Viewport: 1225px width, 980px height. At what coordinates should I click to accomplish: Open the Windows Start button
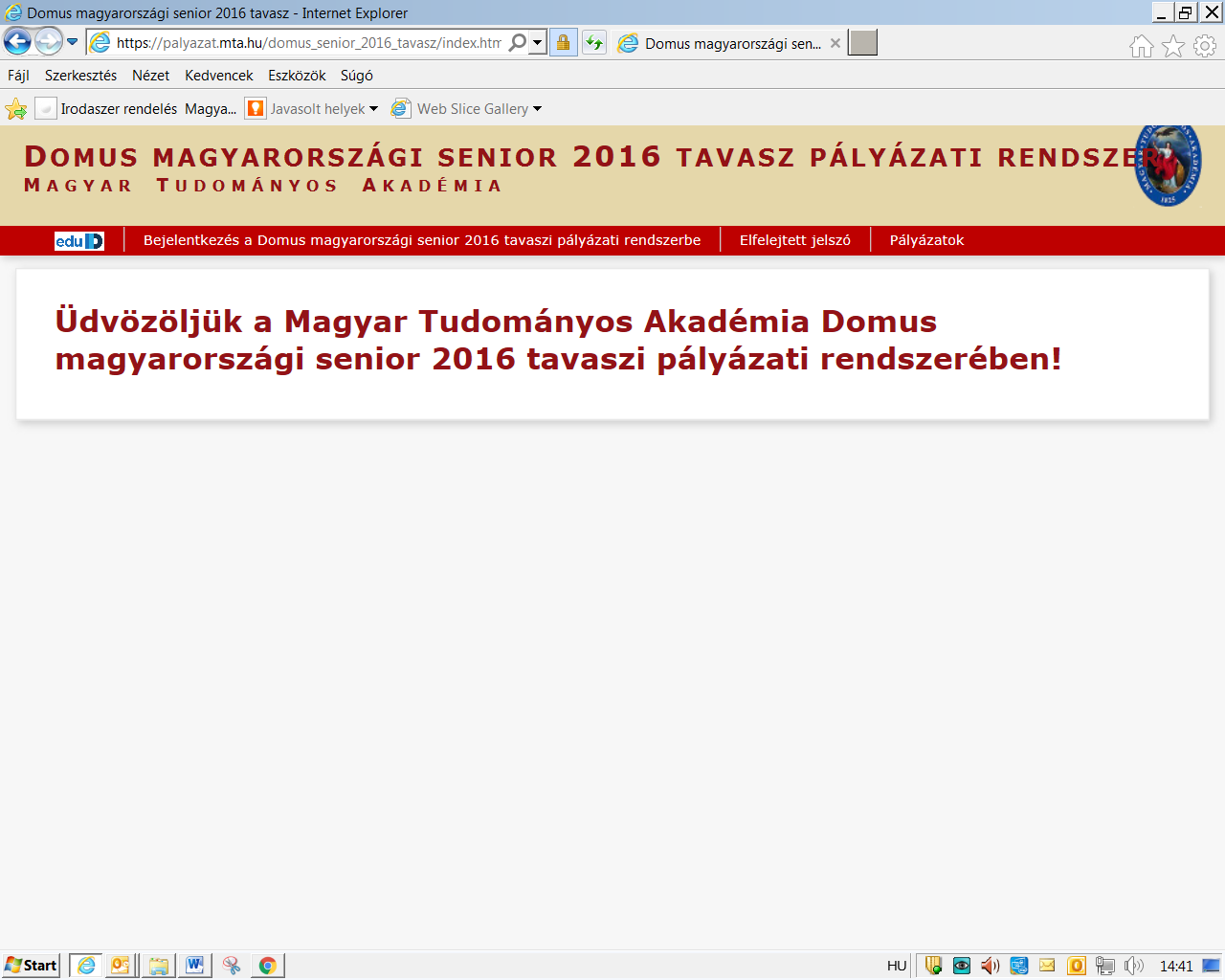click(x=31, y=966)
